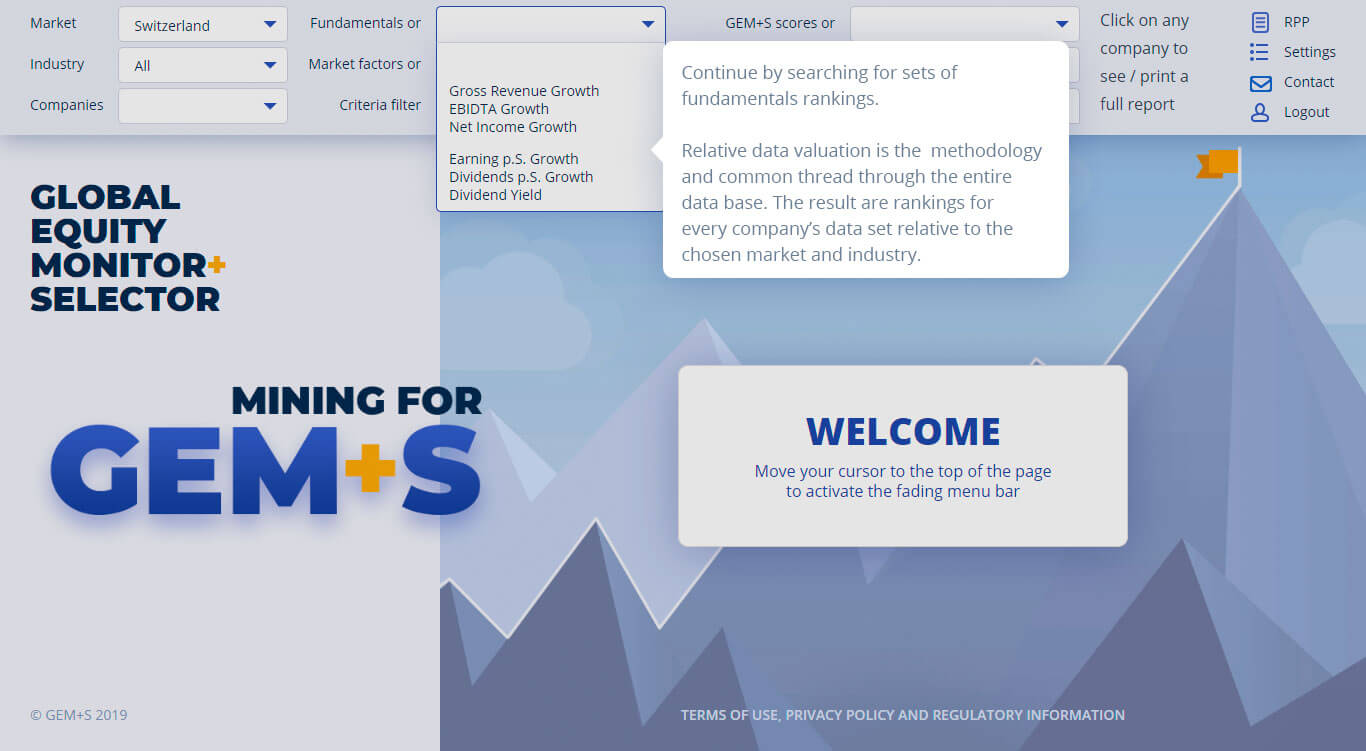Open Terms of Use and Privacy Policy link
The image size is (1366, 751).
pyautogui.click(x=903, y=715)
